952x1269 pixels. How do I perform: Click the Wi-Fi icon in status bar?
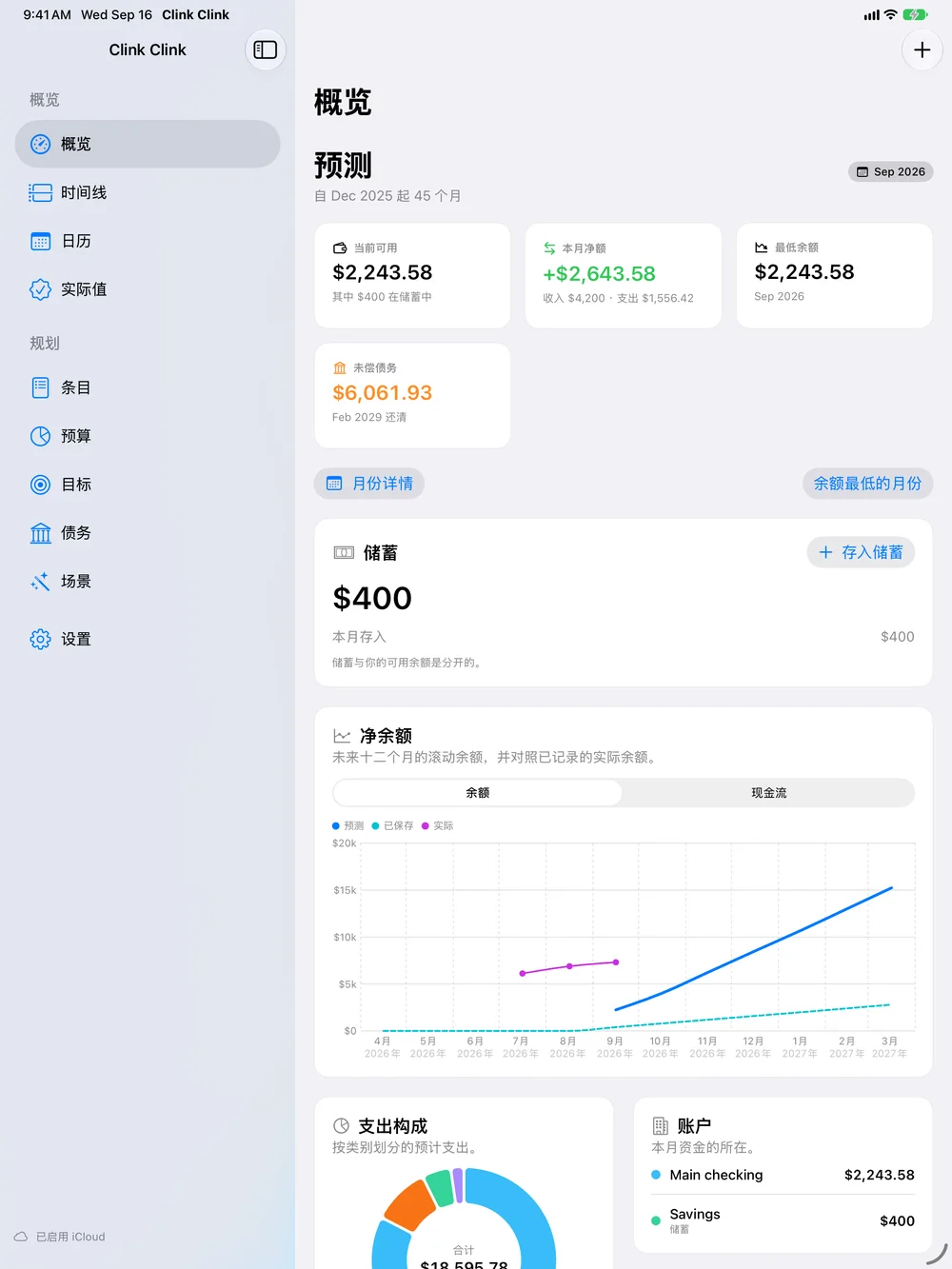891,14
